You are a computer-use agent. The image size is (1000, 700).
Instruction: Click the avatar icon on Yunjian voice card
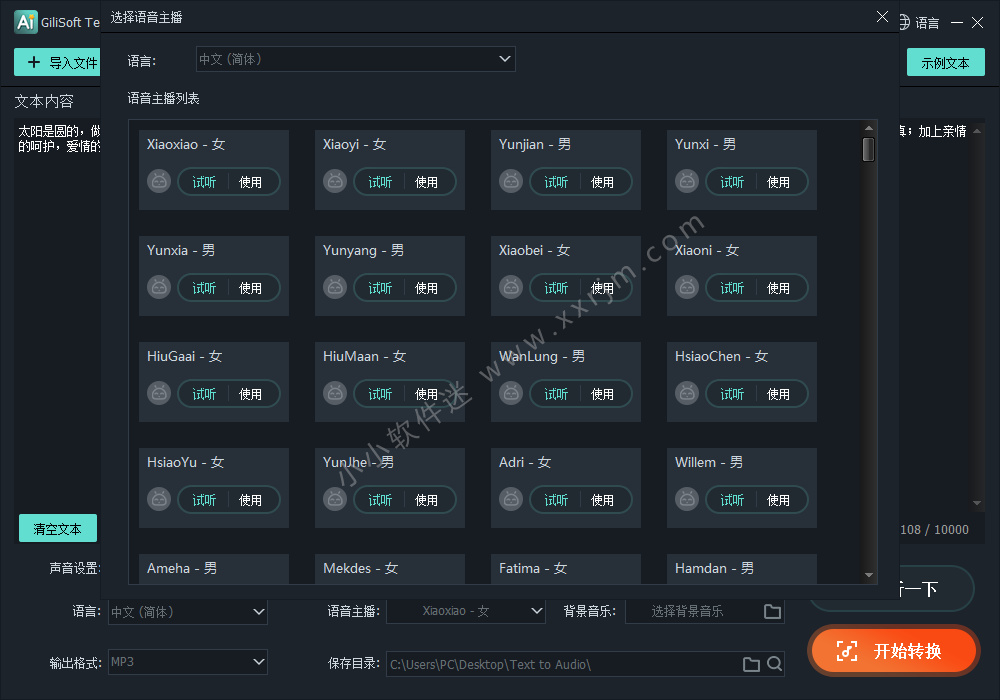click(x=511, y=182)
